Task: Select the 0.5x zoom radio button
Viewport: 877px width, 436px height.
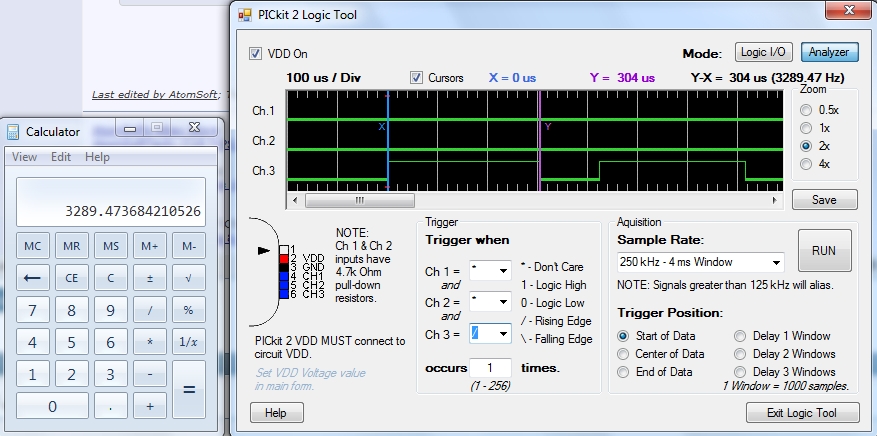Action: [806, 110]
